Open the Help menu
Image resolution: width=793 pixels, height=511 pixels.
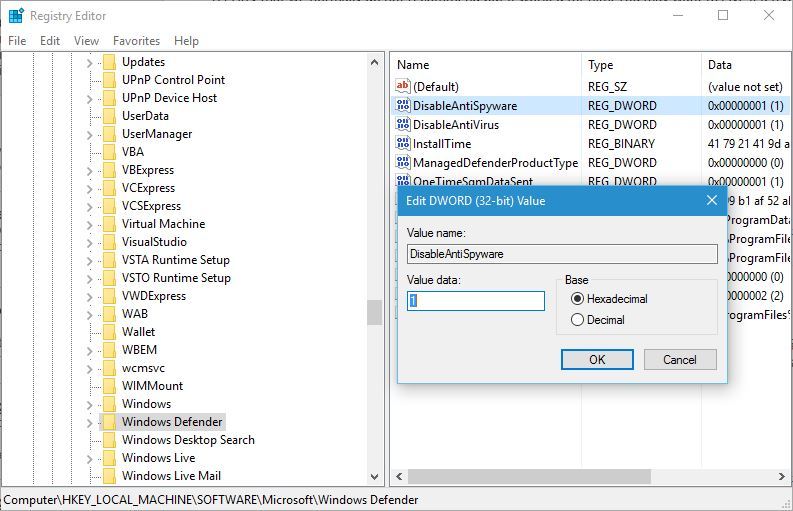(x=186, y=40)
